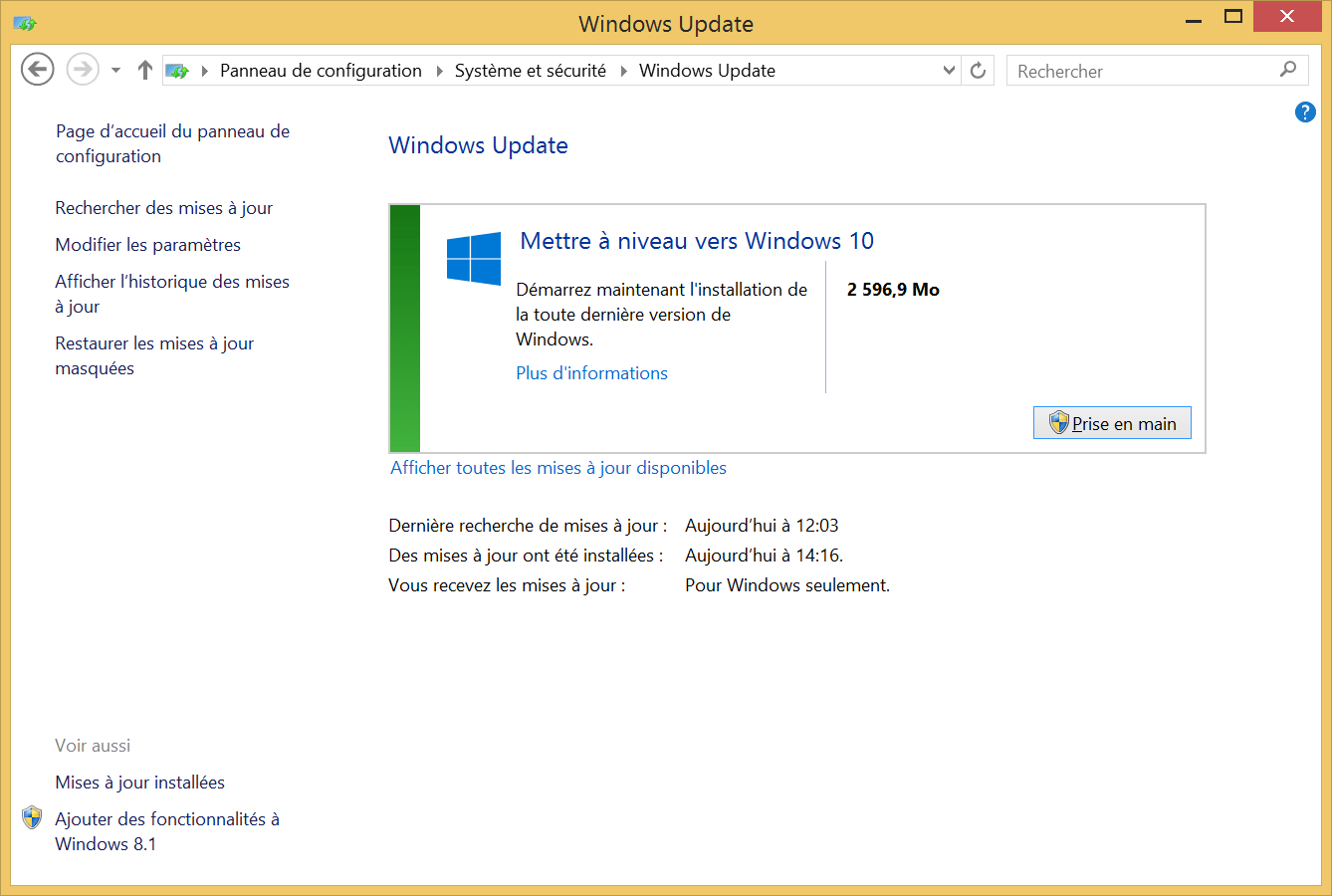The height and width of the screenshot is (896, 1332).
Task: Click the forward navigation arrow
Action: (x=83, y=70)
